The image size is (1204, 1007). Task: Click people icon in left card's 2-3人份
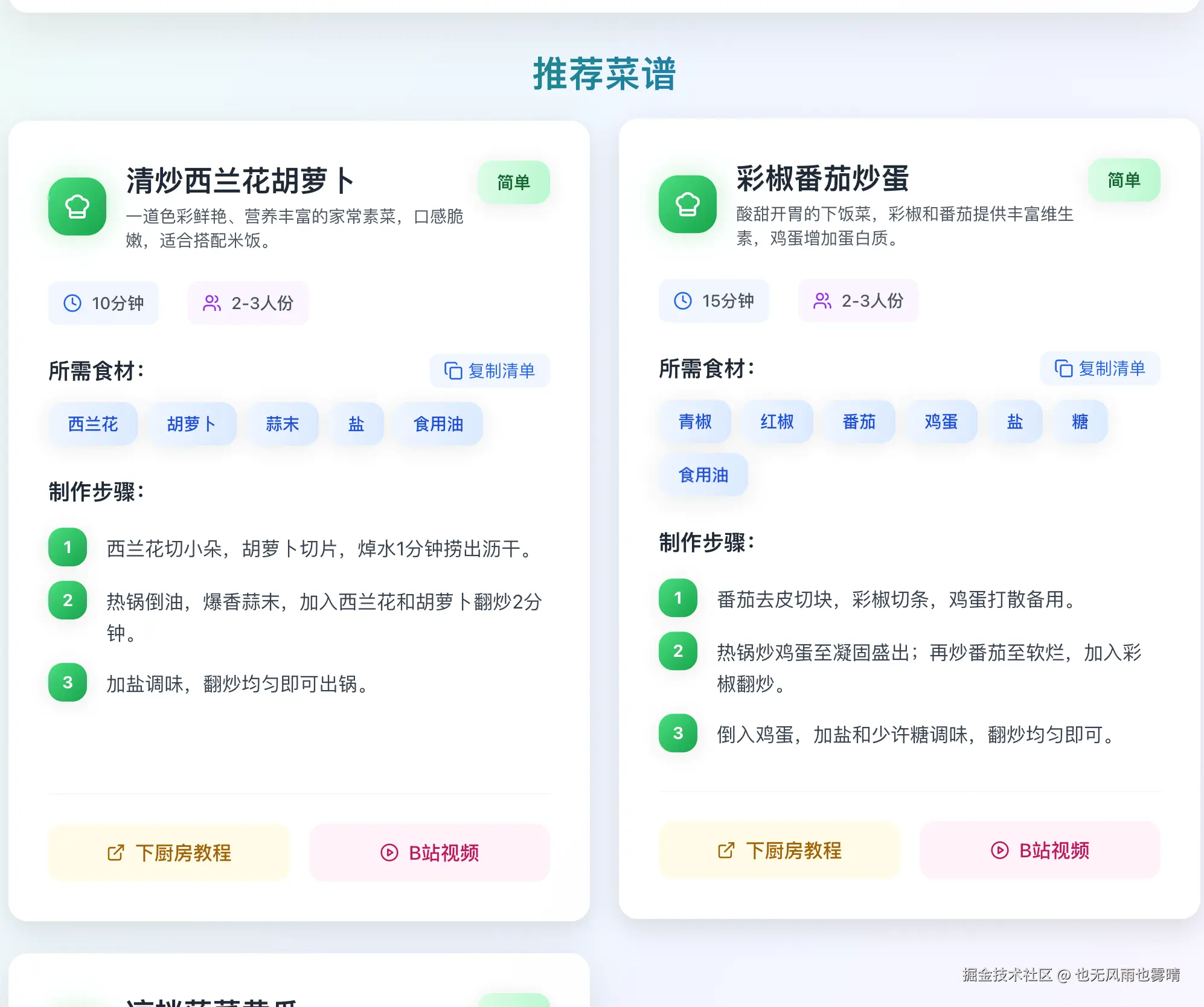point(212,303)
